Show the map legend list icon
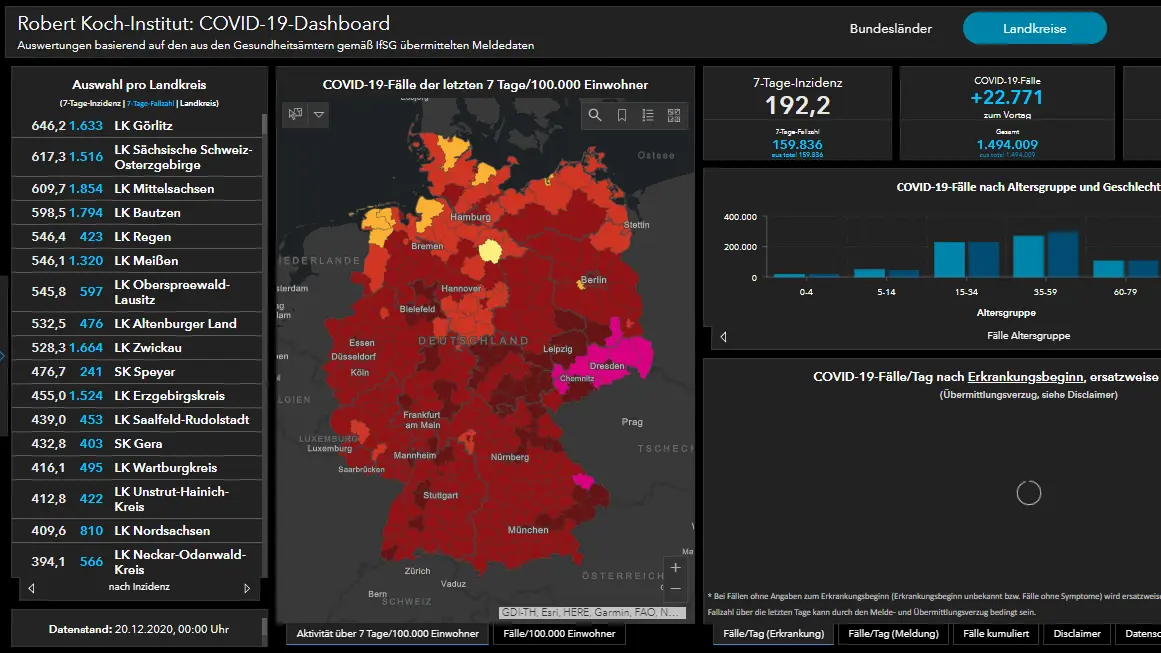Viewport: 1161px width, 653px height. click(648, 115)
